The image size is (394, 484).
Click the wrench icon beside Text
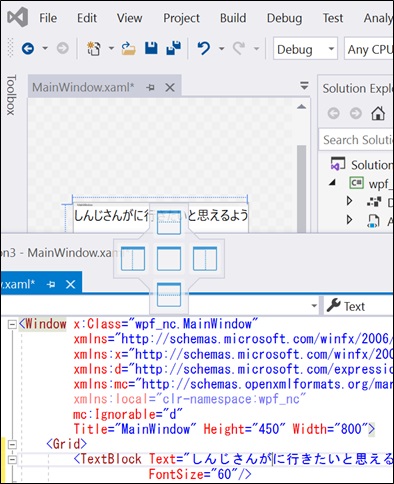point(333,305)
